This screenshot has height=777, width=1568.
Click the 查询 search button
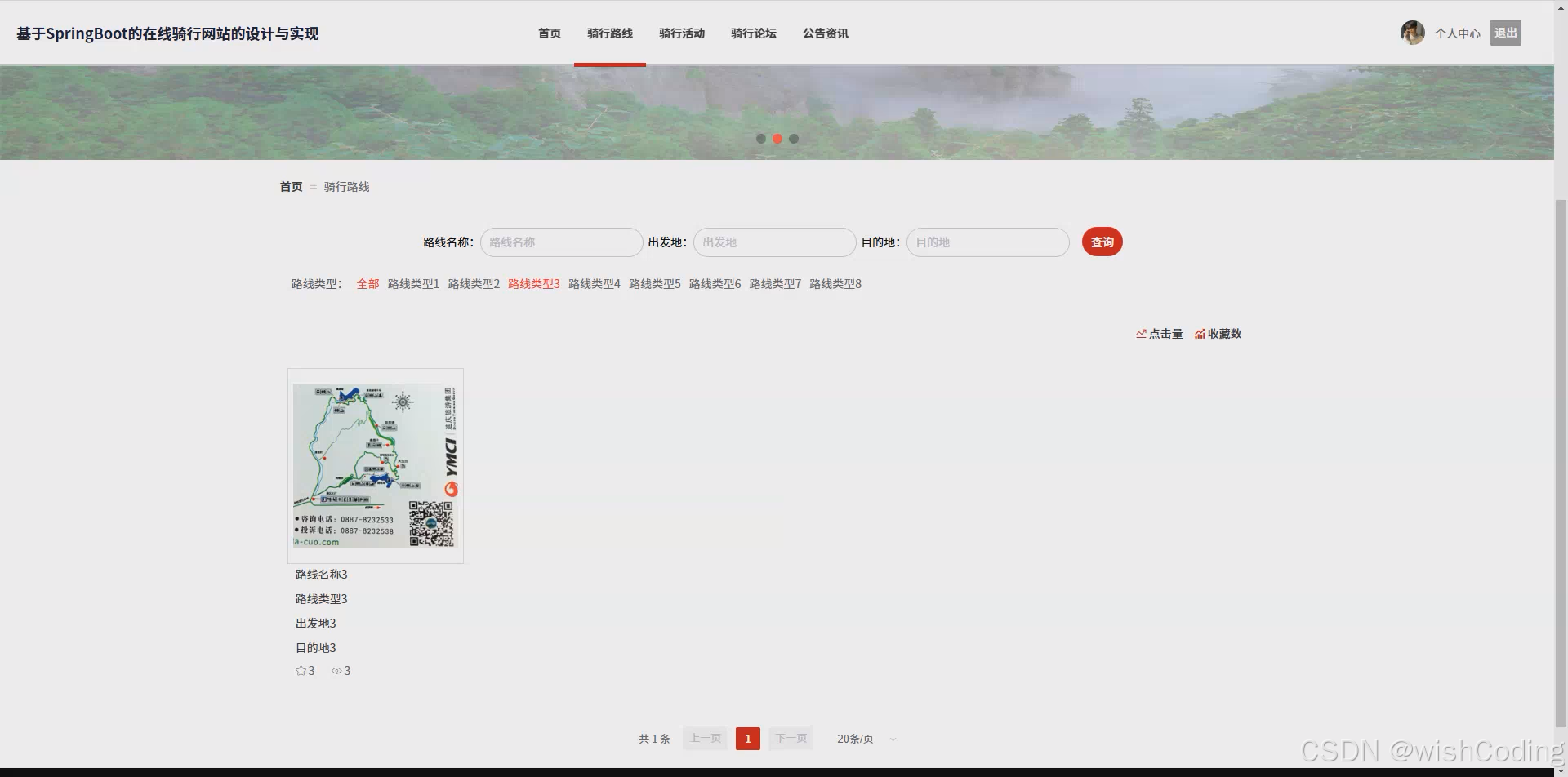tap(1102, 242)
